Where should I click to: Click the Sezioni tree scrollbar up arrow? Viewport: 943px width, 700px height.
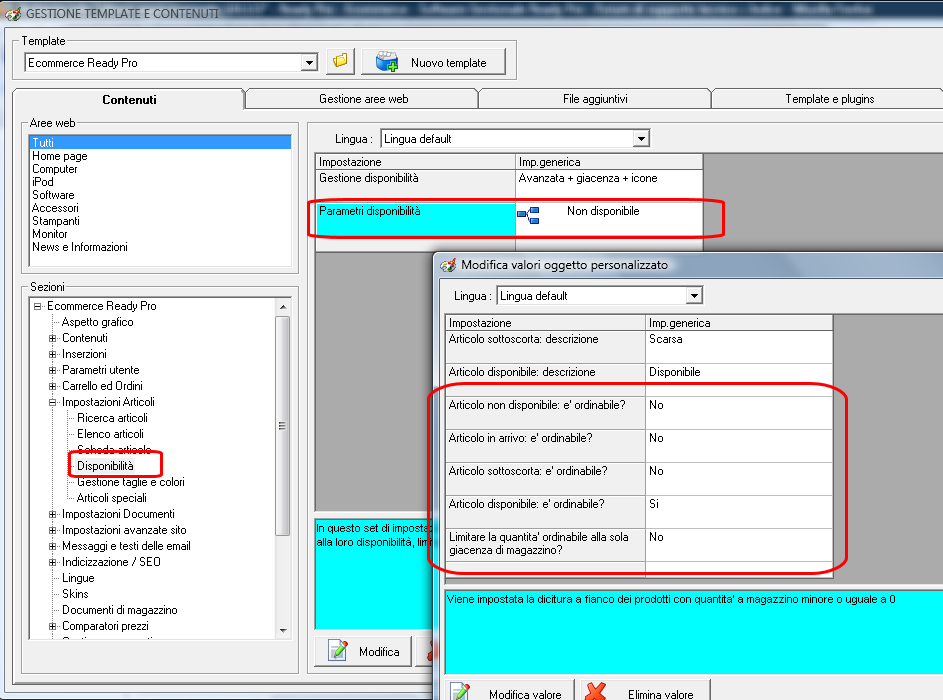click(283, 307)
